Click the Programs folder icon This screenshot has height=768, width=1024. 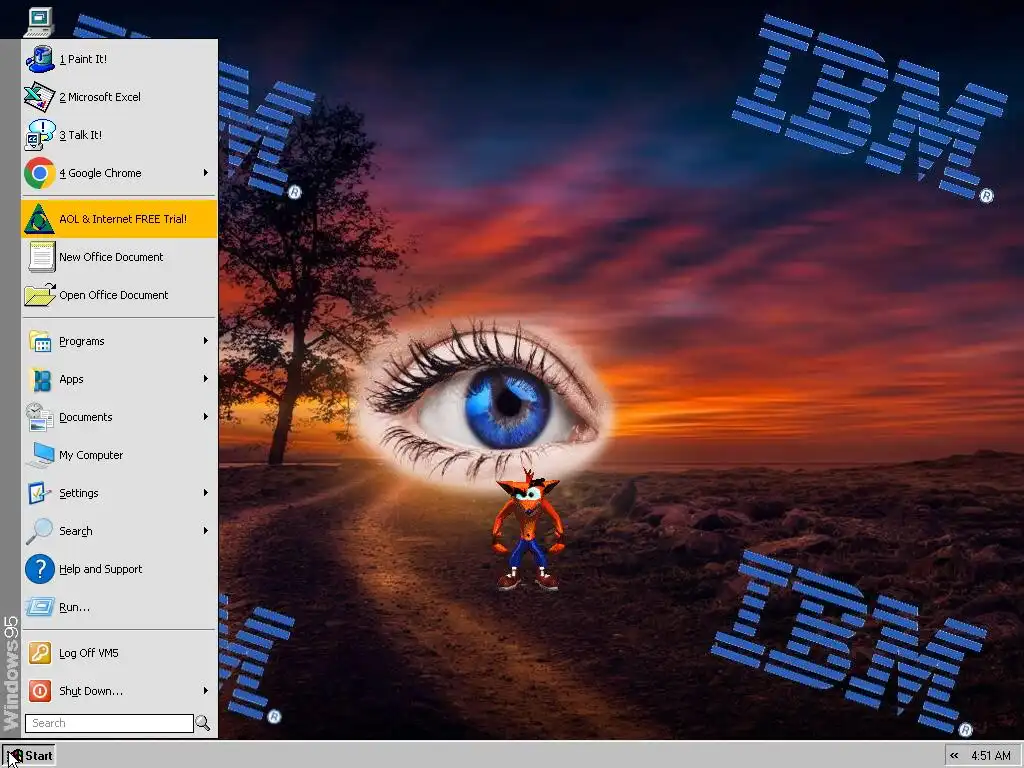(x=40, y=341)
